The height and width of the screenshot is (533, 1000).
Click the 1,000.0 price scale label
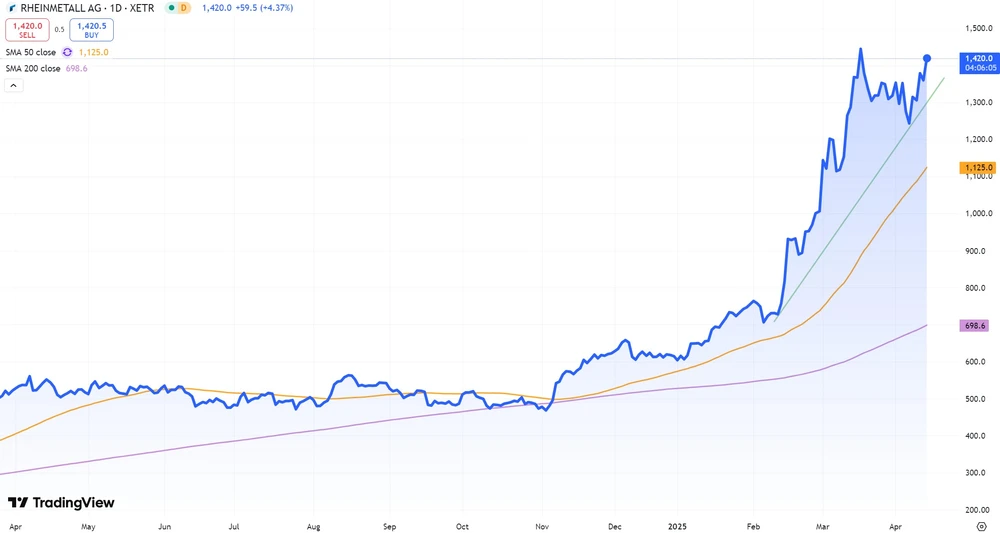tap(979, 214)
